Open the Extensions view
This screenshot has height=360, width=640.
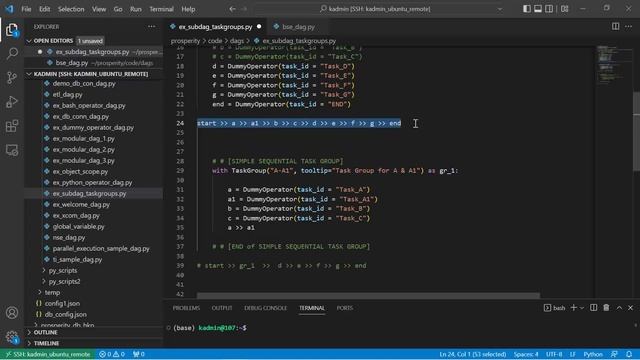coord(12,126)
